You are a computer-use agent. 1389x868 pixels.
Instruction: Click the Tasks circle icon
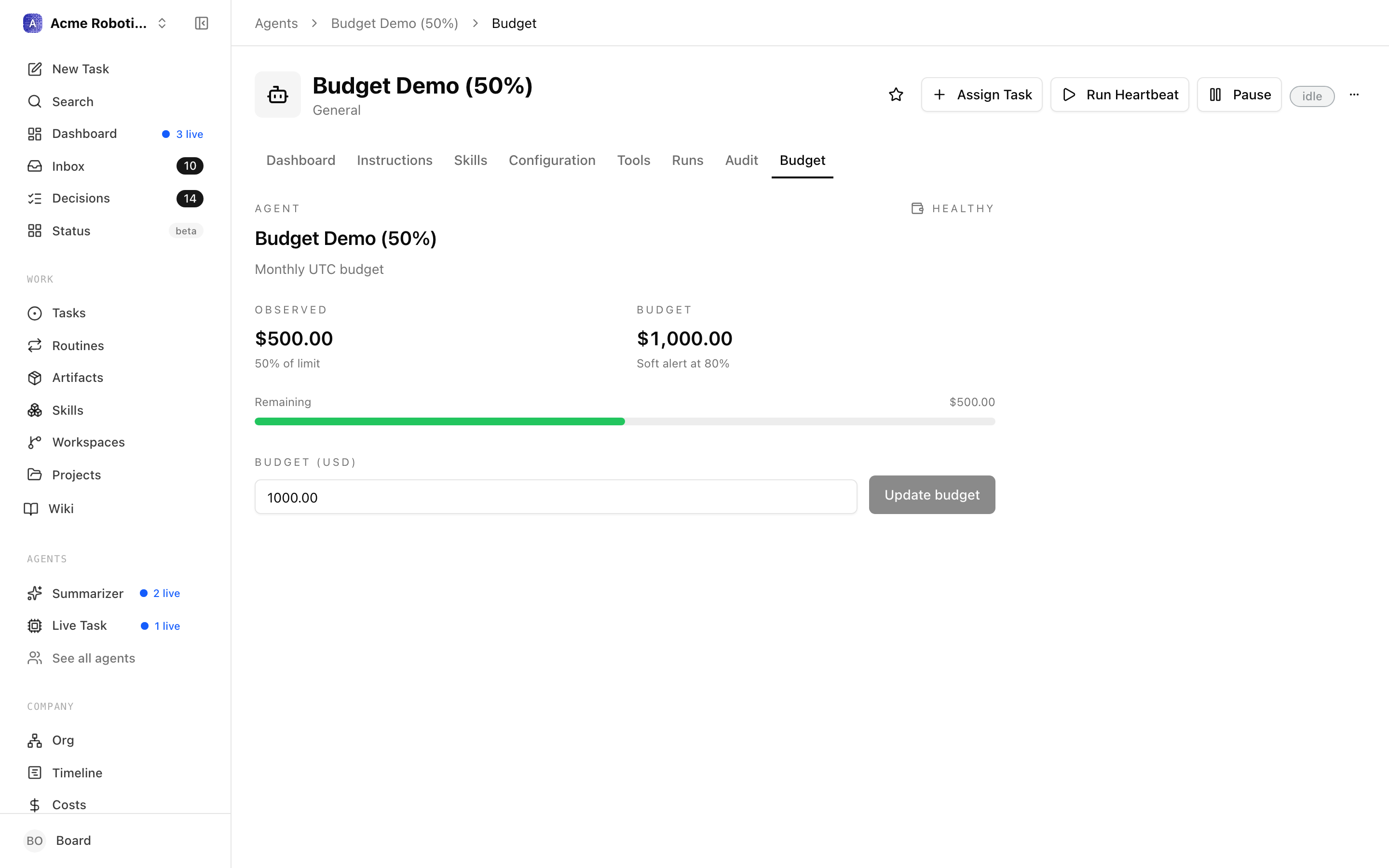[35, 313]
